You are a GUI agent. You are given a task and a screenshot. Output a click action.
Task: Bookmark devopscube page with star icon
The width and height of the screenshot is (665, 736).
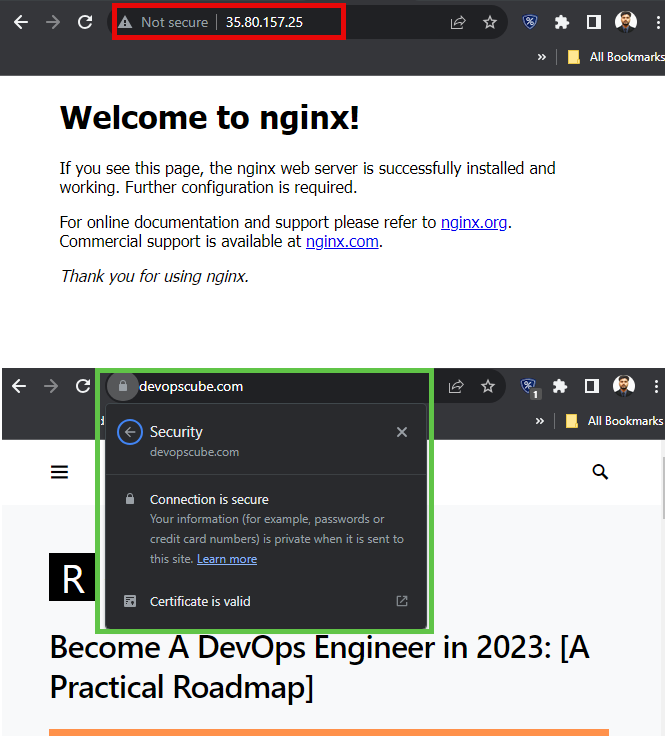coord(488,386)
